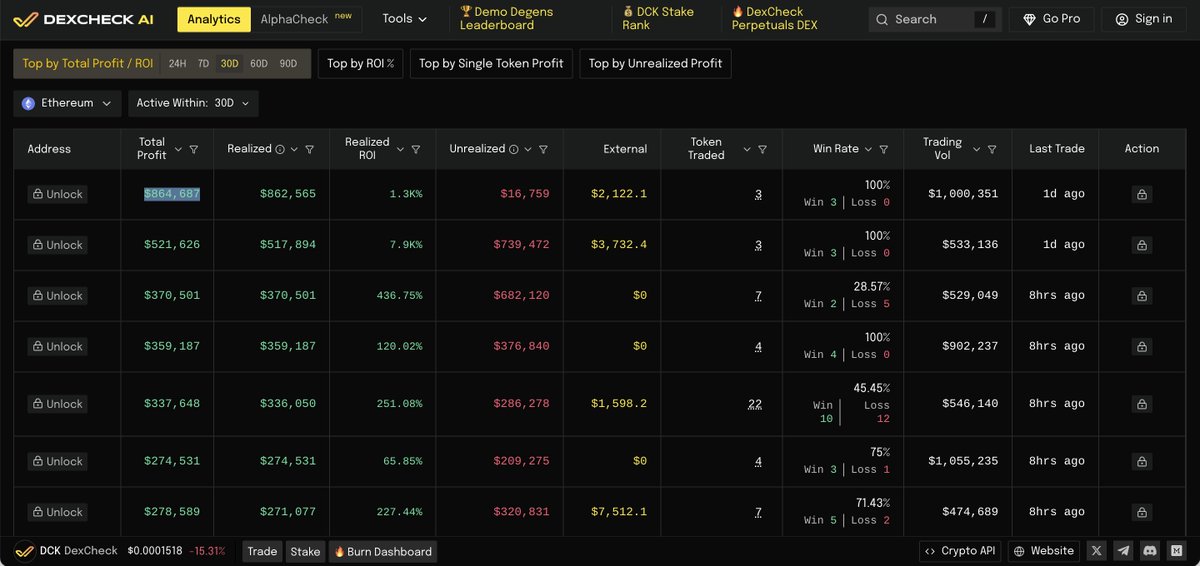Select the 60D time range

pyautogui.click(x=259, y=63)
